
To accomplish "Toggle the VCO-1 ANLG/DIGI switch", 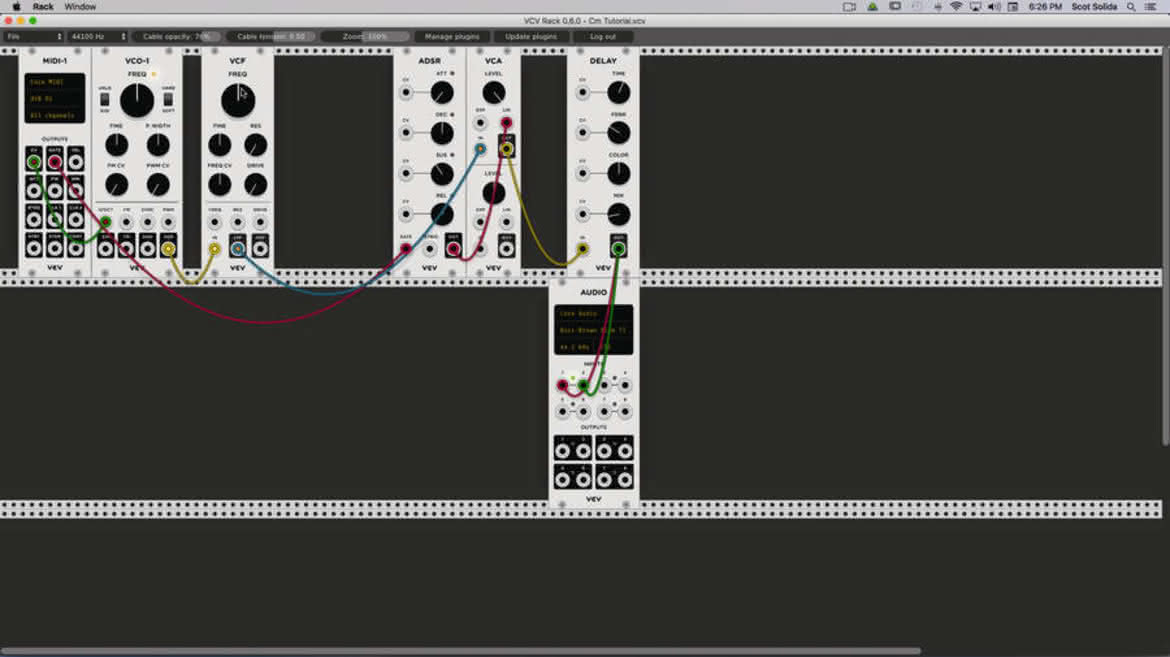I will 104,99.
